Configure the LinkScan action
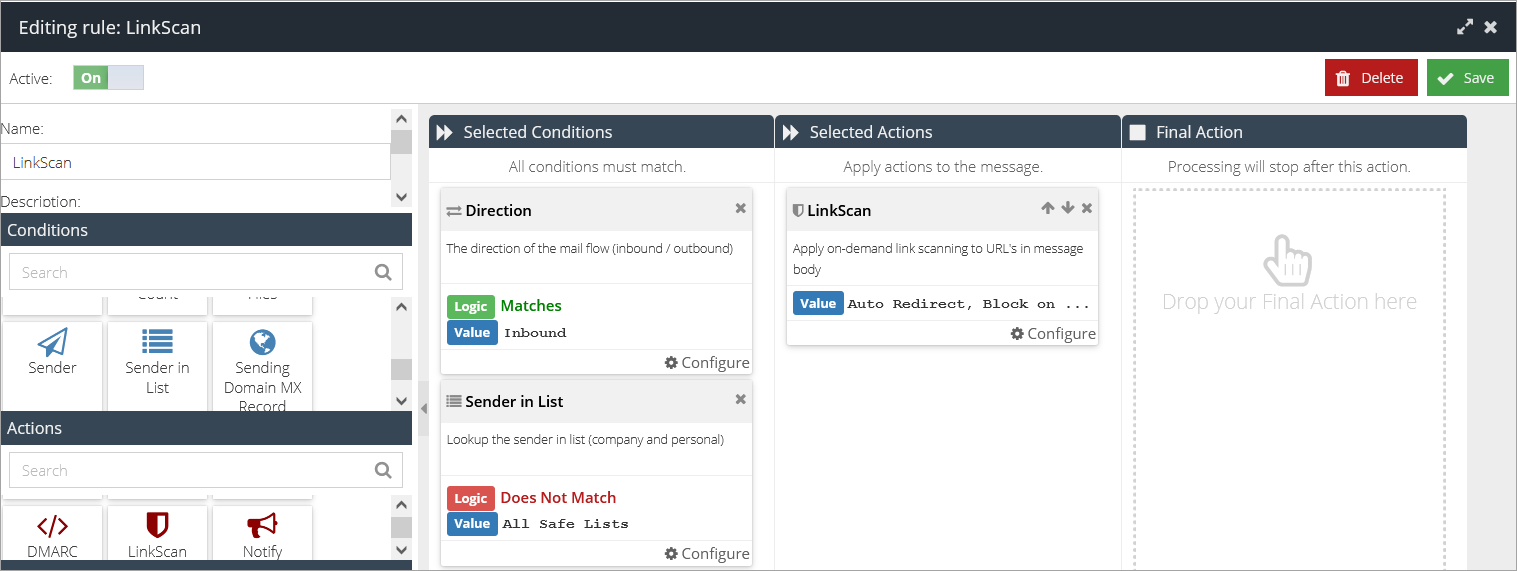Screen dimensions: 1517x571 click(x=1052, y=334)
